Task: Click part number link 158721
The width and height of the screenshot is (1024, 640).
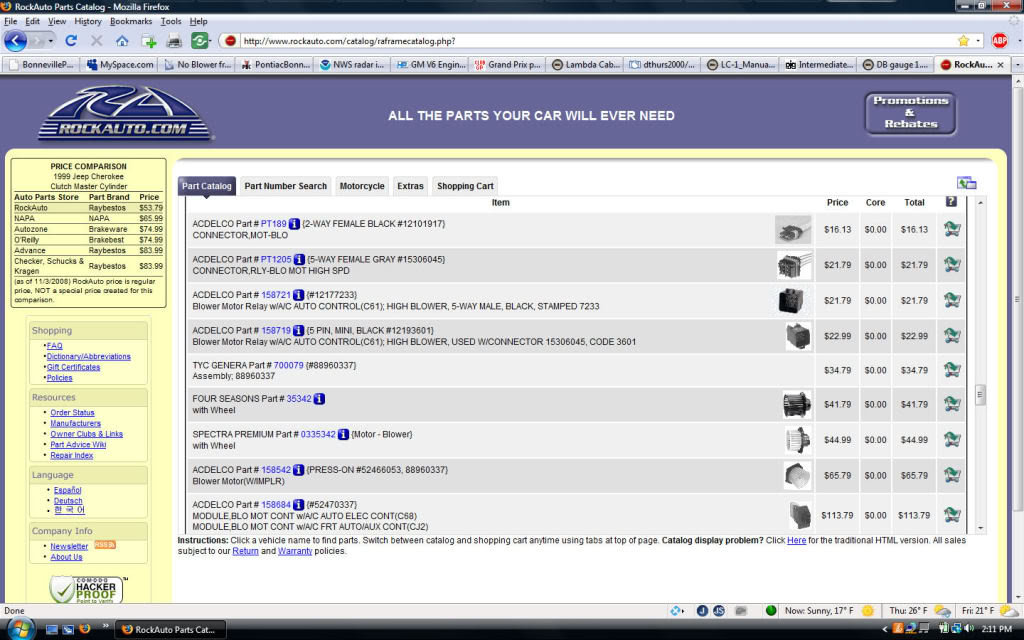Action: (x=276, y=295)
